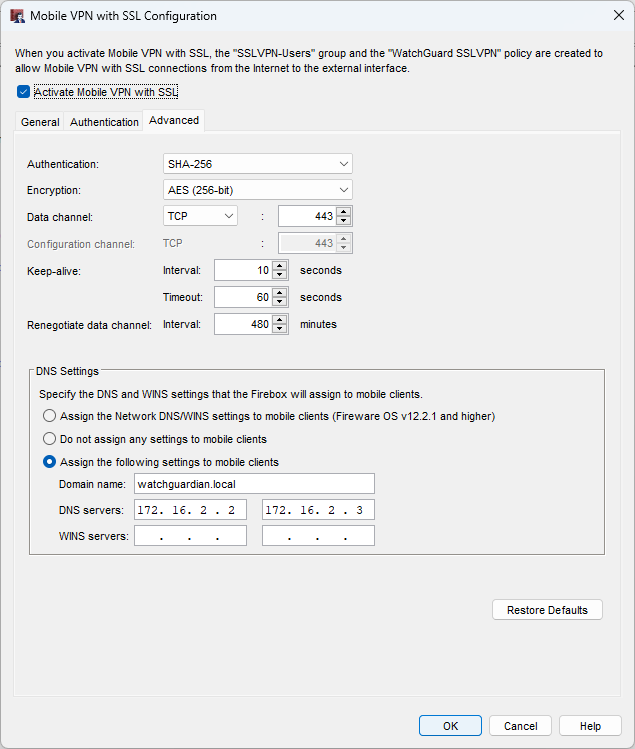Decrease the Keep-alive Timeout value
The width and height of the screenshot is (635, 749).
coord(280,302)
